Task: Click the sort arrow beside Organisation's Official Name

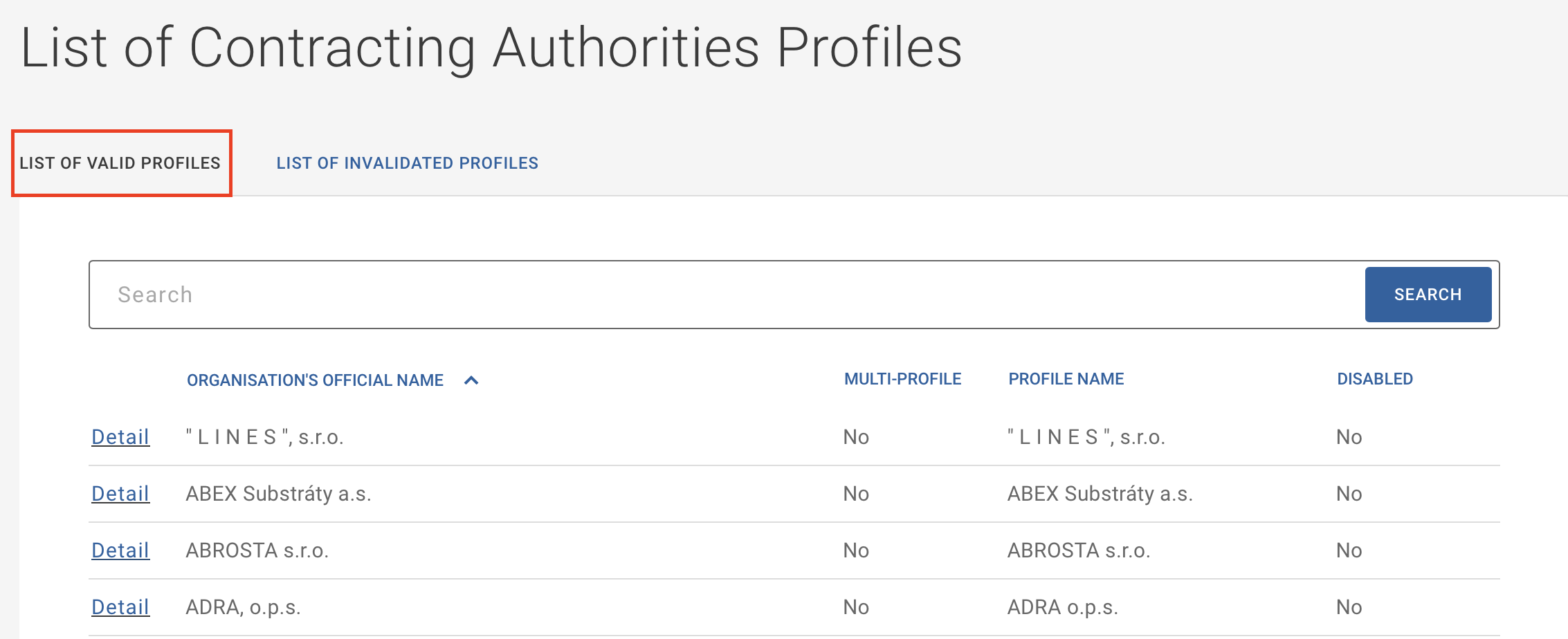Action: pyautogui.click(x=471, y=380)
